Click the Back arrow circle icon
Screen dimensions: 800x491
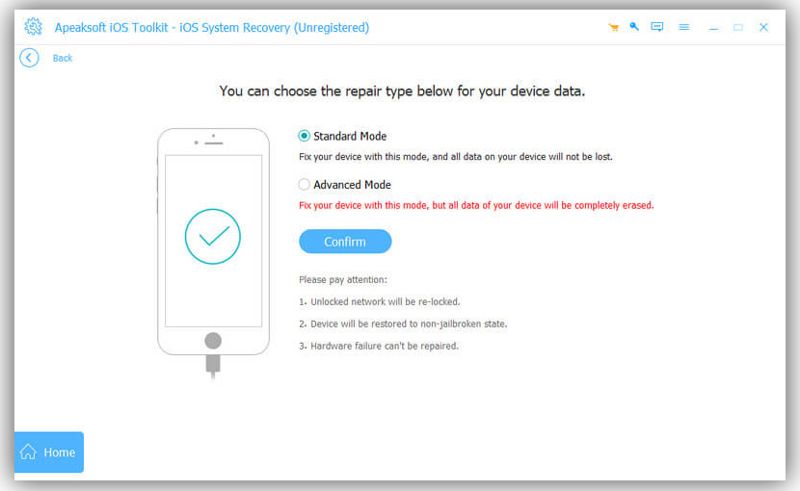29,58
